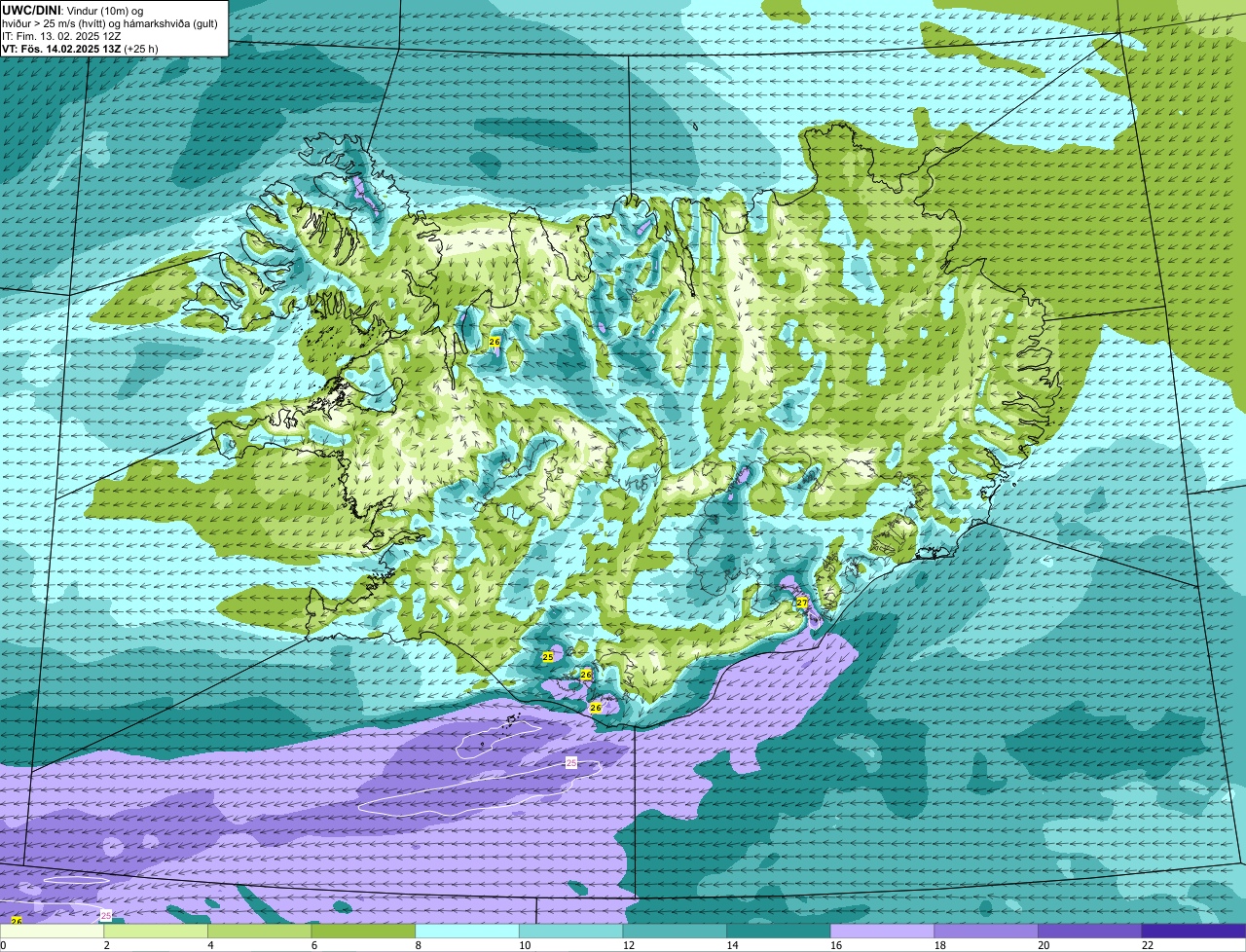Image resolution: width=1246 pixels, height=952 pixels.
Task: Click the legend tick label '14'
Action: [732, 945]
